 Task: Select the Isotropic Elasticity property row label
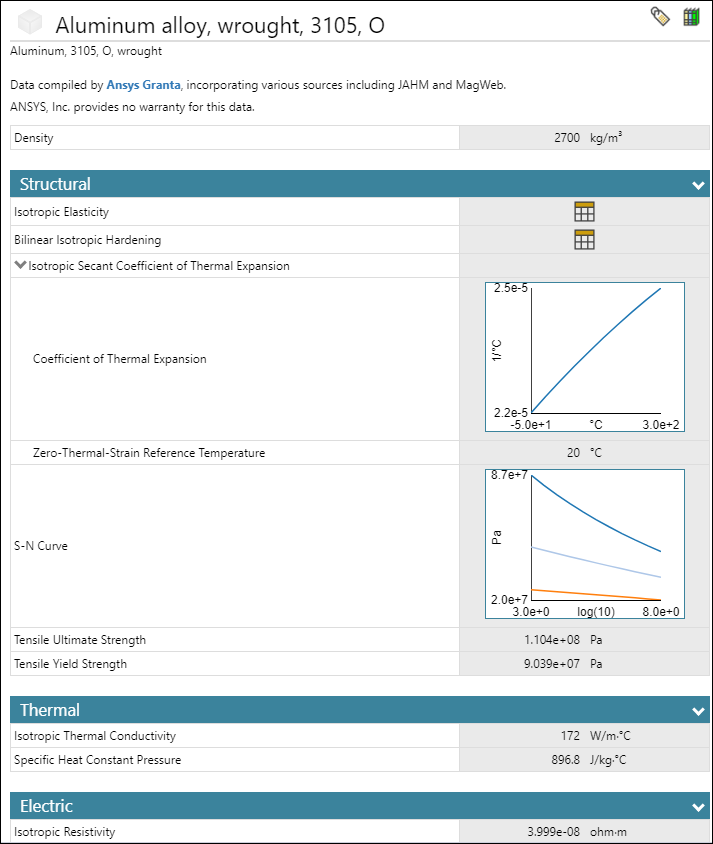[x=62, y=212]
